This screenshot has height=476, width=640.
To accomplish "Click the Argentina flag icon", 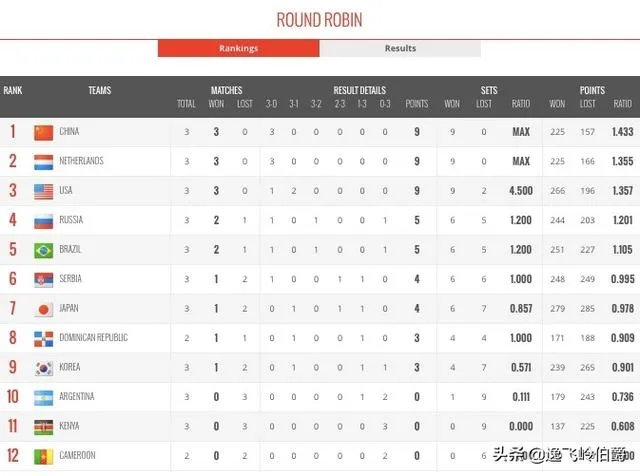I will click(x=43, y=397).
